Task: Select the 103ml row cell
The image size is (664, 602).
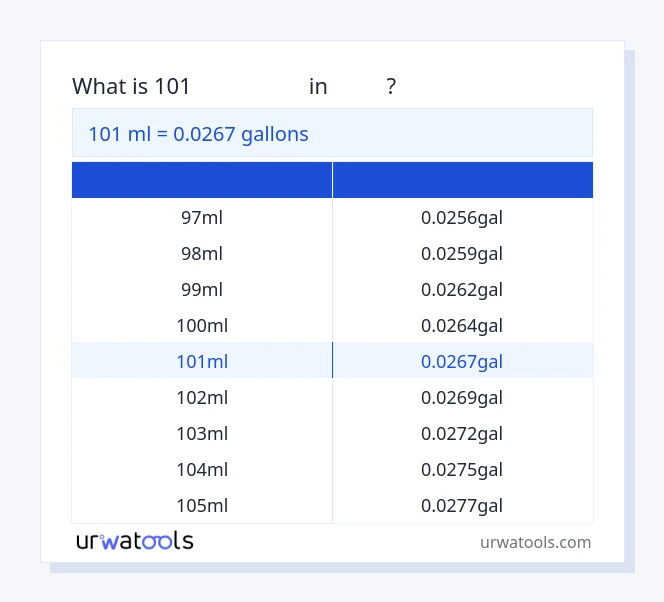Action: pyautogui.click(x=202, y=433)
